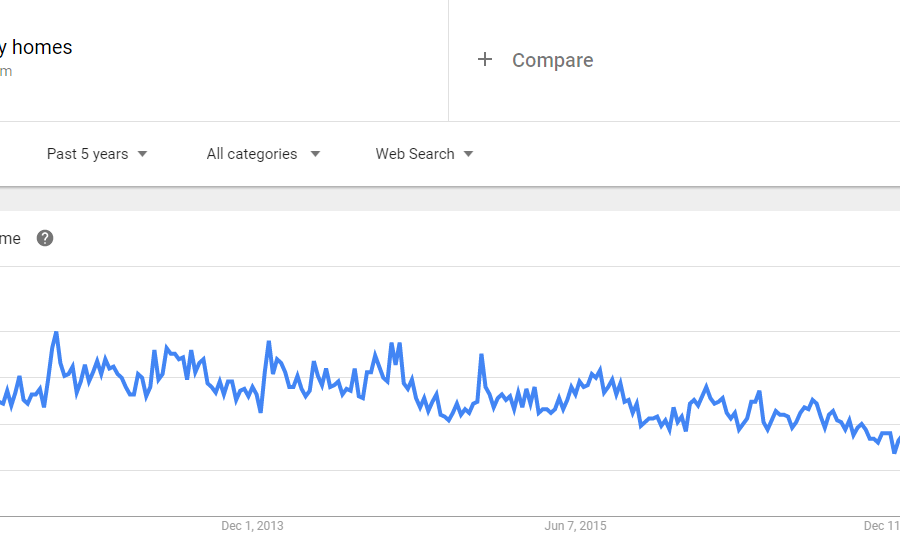Click the 'homes' search term box
The image size is (900, 557).
coord(40,47)
